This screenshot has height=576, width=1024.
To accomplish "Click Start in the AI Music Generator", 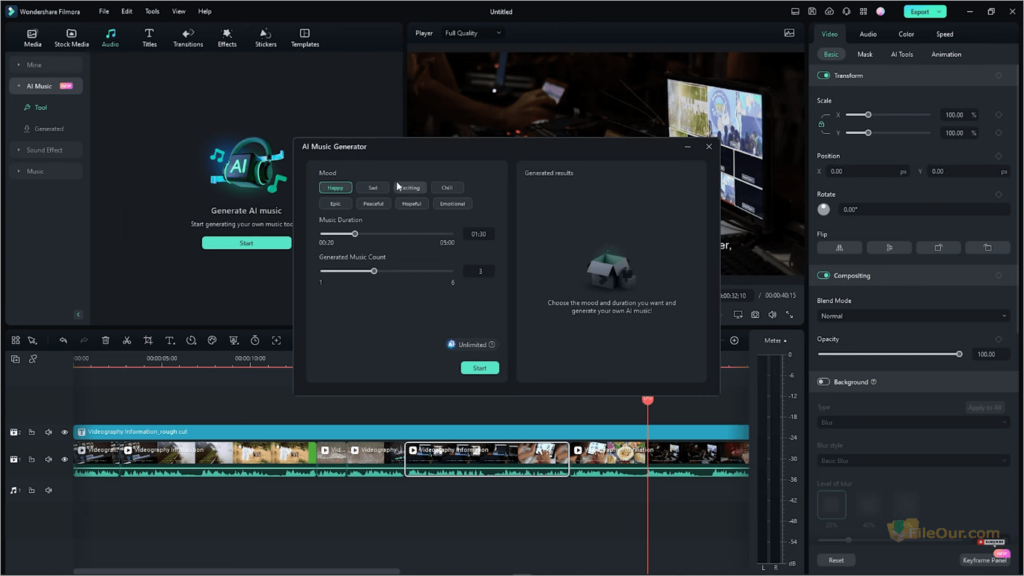I will tap(479, 367).
